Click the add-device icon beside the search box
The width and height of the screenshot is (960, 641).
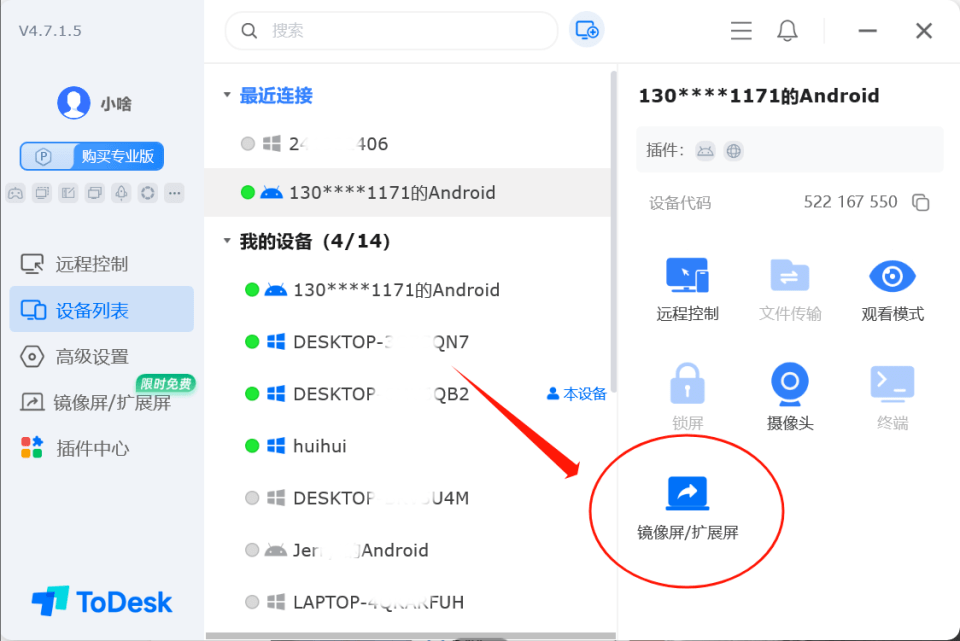(x=587, y=30)
